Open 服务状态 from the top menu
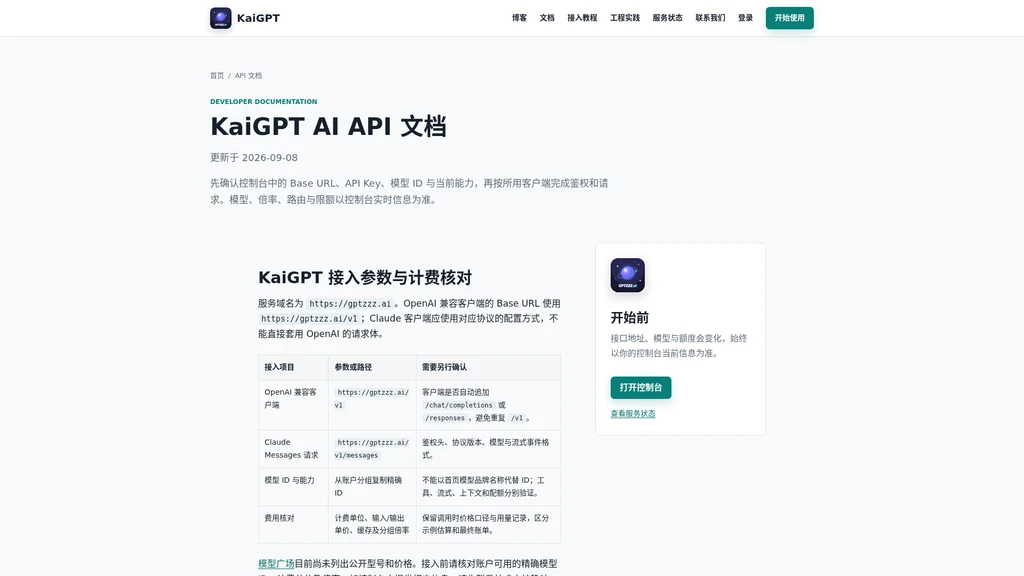This screenshot has height=576, width=1024. tap(667, 18)
